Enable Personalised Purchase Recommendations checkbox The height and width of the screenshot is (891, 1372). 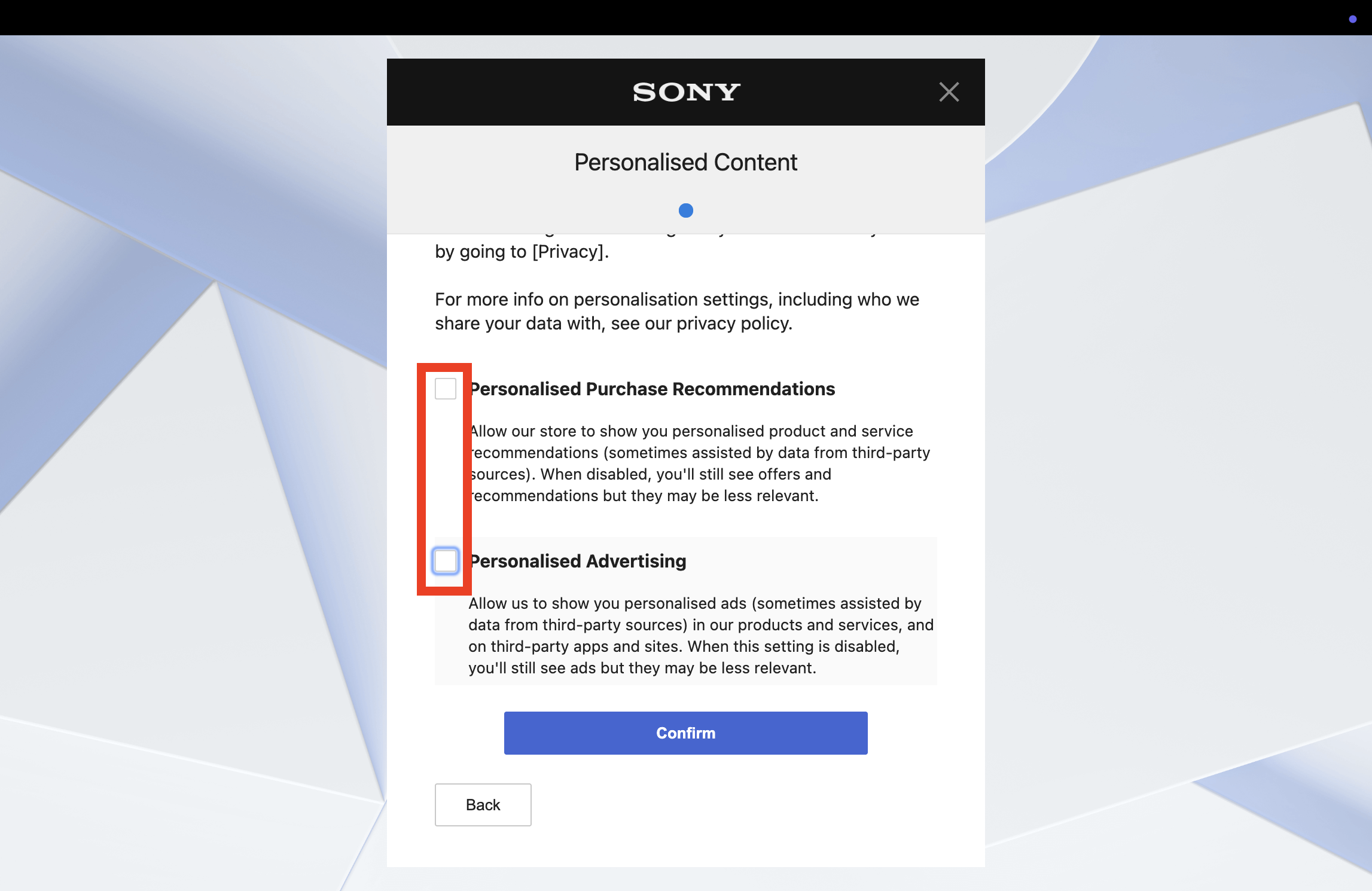(446, 389)
